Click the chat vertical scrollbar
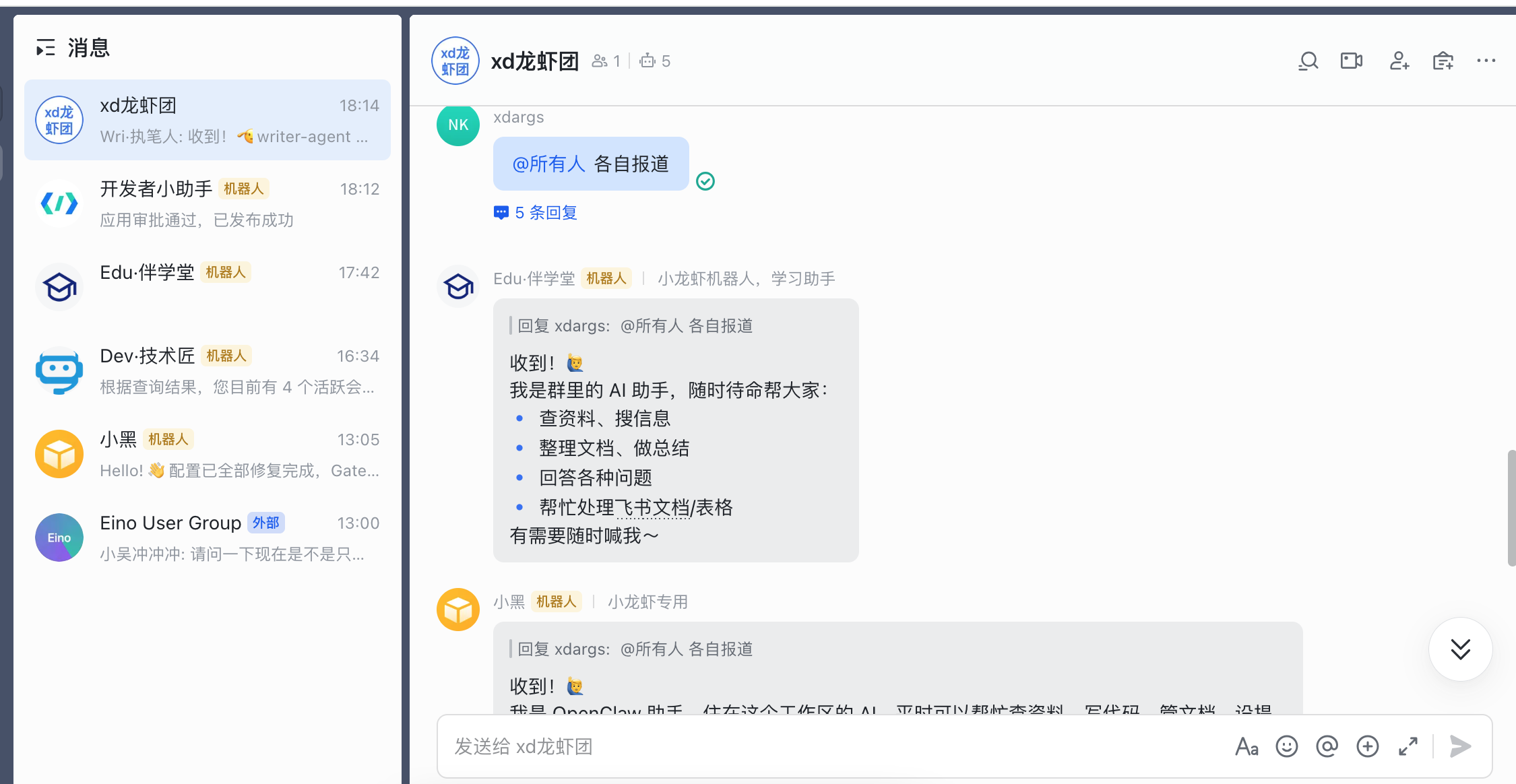1516x784 pixels. pyautogui.click(x=1511, y=508)
